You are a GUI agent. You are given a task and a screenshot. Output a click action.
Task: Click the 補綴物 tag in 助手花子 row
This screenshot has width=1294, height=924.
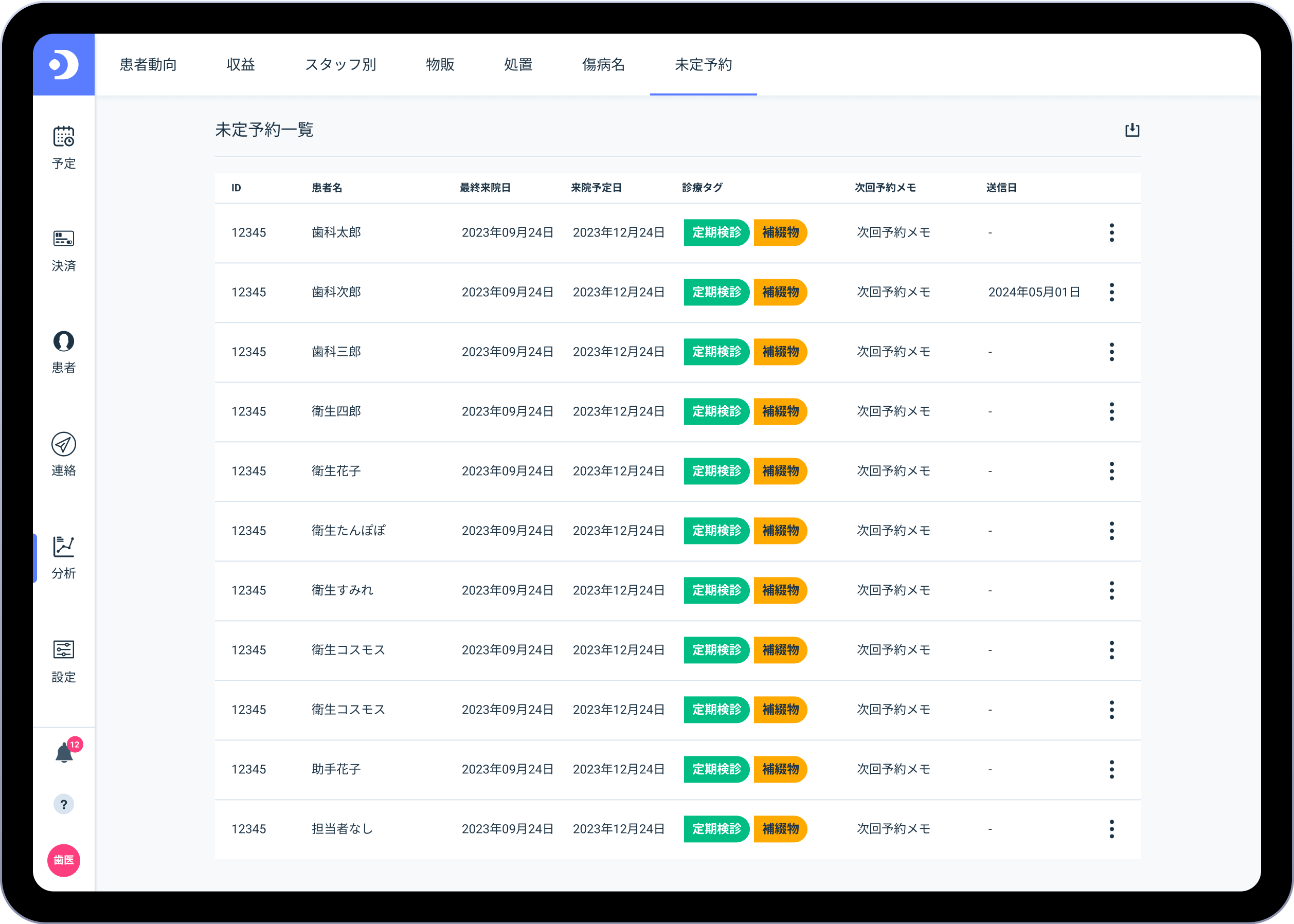[780, 769]
